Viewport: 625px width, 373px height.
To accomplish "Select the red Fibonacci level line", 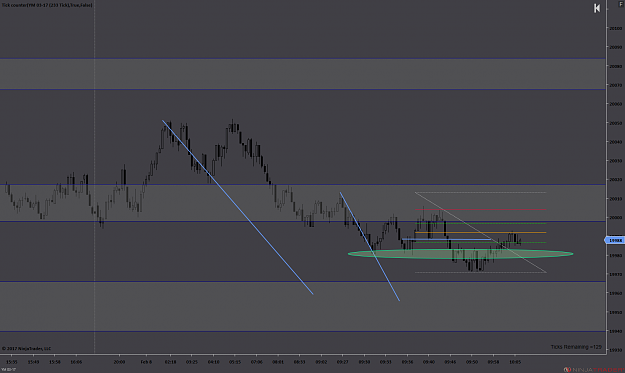I will coord(480,210).
